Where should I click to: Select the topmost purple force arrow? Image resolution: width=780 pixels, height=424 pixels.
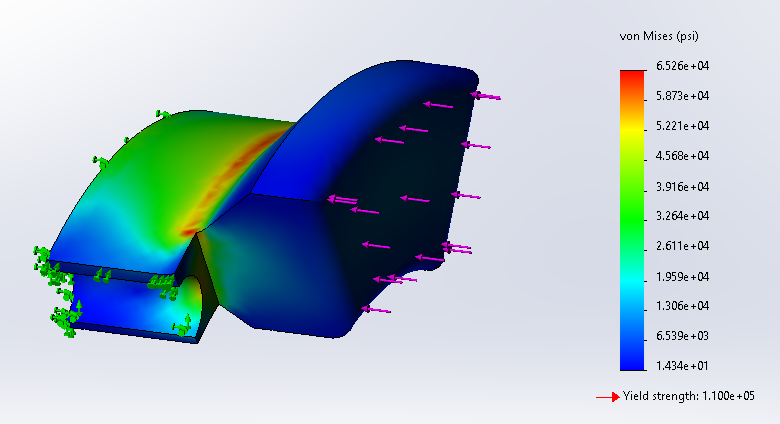[x=485, y=96]
